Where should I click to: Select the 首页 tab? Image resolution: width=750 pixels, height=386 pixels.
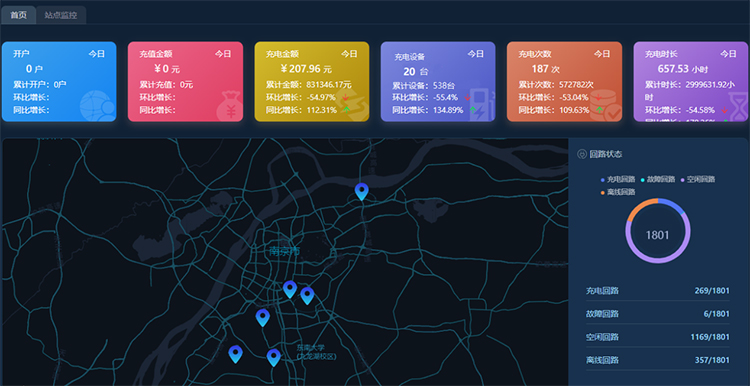tap(18, 15)
